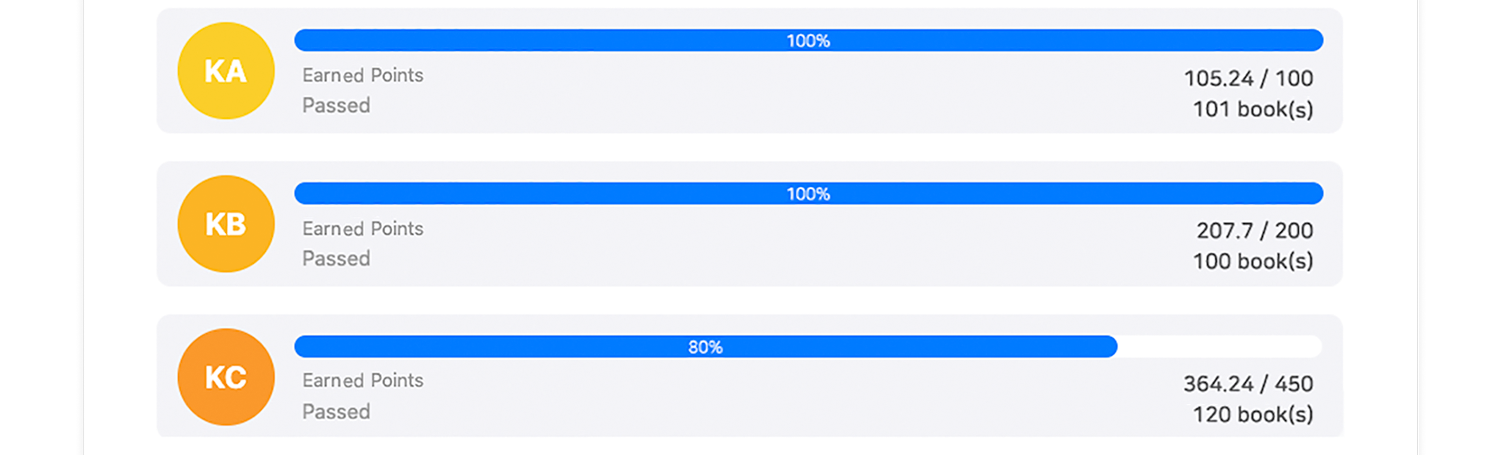Click the 207.7 / 200 points value
This screenshot has width=1500, height=455.
point(1254,231)
